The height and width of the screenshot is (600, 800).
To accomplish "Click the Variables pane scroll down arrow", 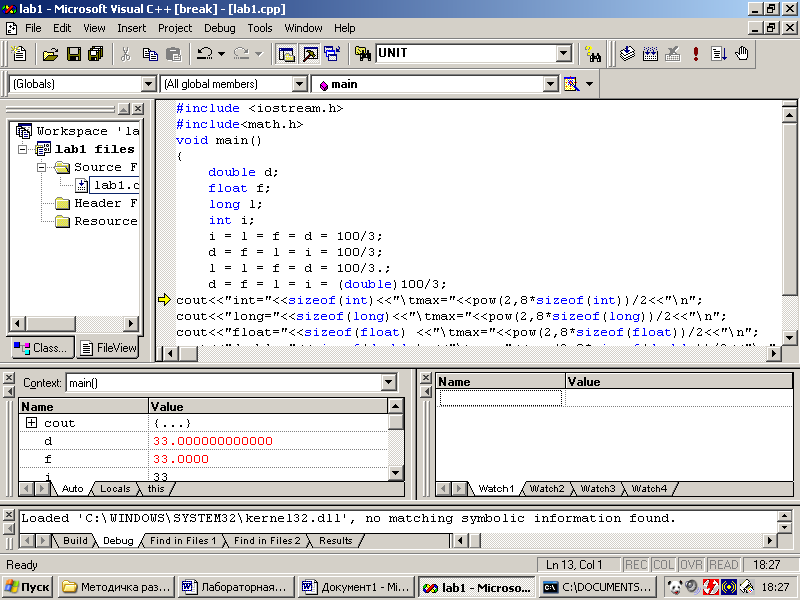I will tap(396, 473).
